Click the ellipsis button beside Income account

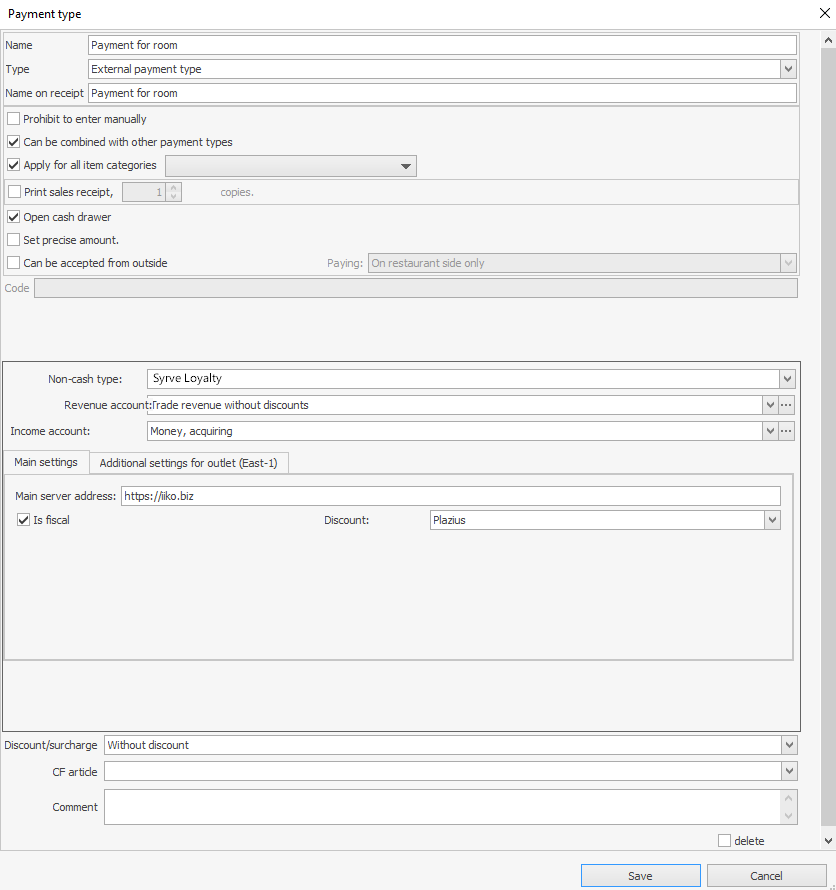(x=787, y=431)
